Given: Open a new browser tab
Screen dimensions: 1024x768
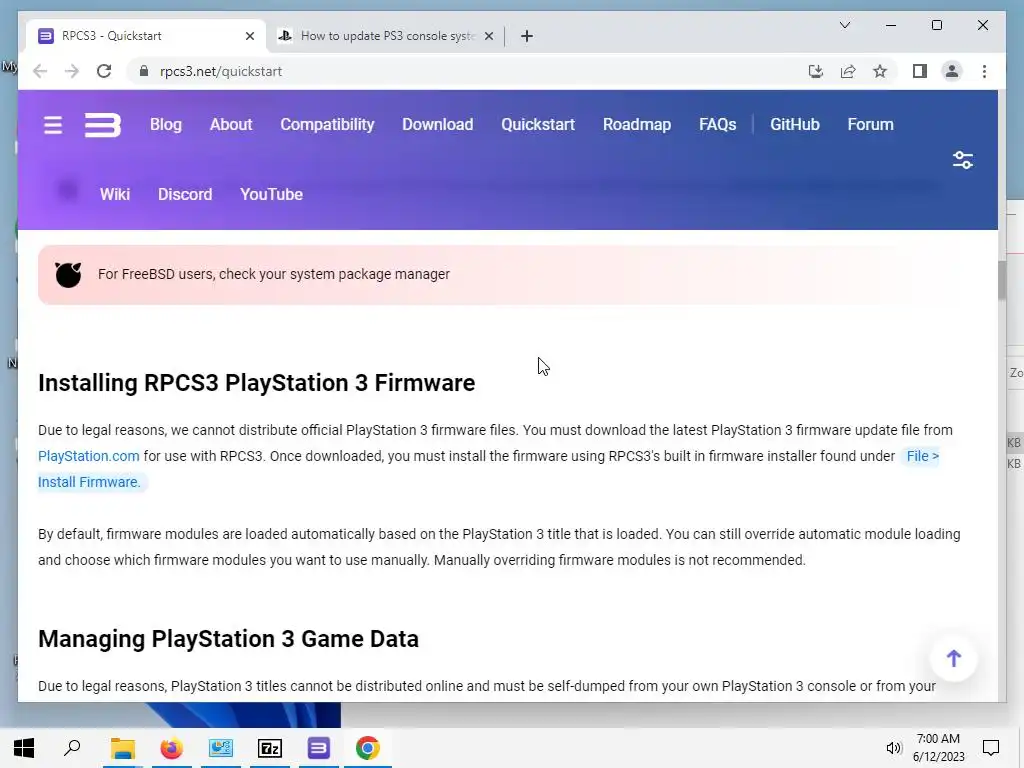Looking at the screenshot, I should [x=527, y=36].
